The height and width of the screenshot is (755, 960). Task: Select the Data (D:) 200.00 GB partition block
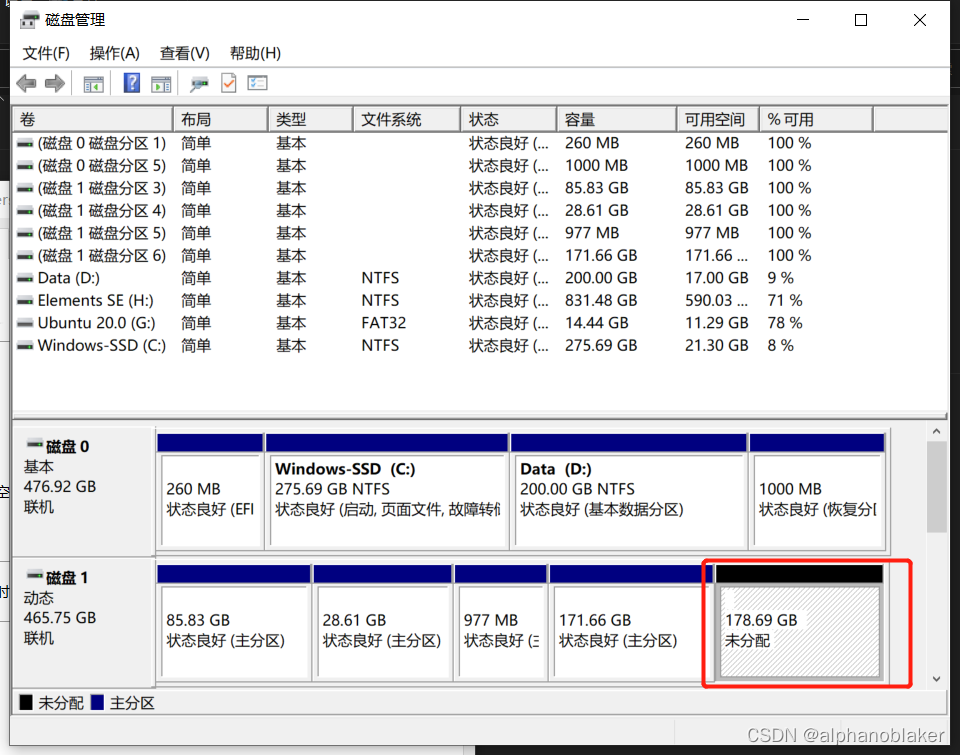click(629, 490)
